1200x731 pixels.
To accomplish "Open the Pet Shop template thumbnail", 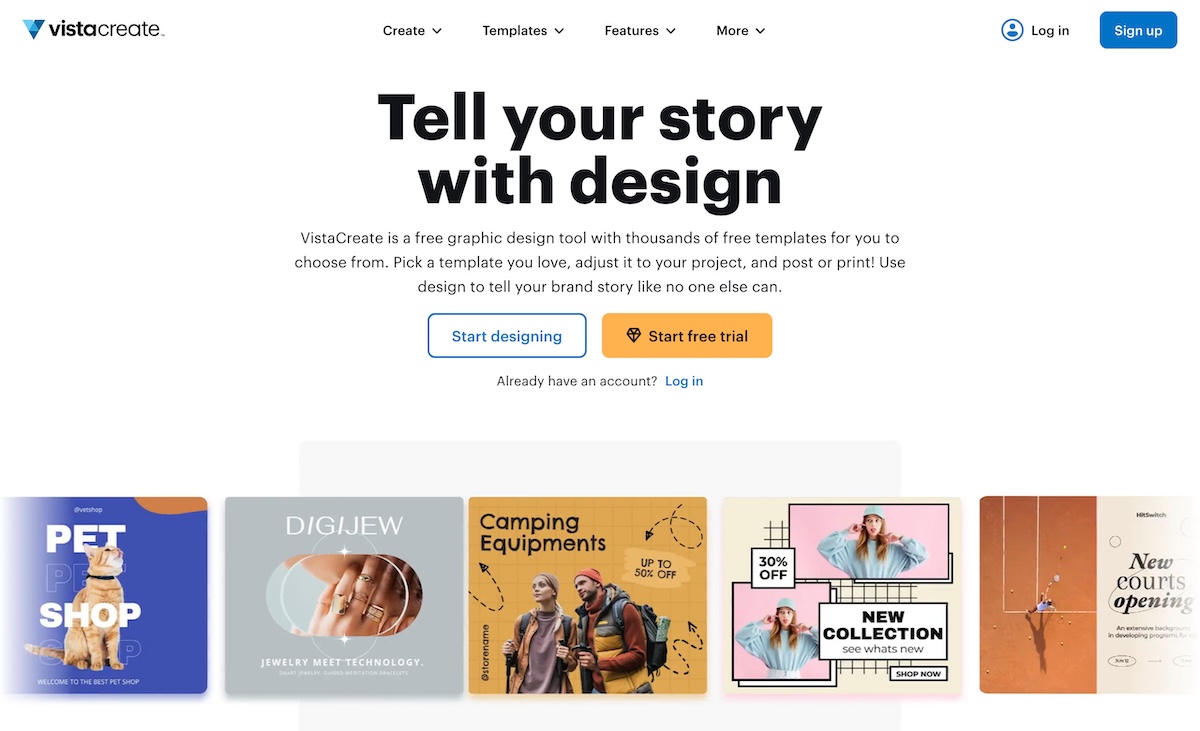I will 105,596.
